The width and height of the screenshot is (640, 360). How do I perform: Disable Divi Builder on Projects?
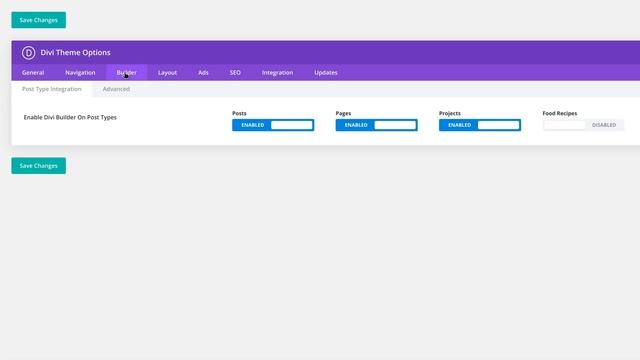click(x=480, y=125)
